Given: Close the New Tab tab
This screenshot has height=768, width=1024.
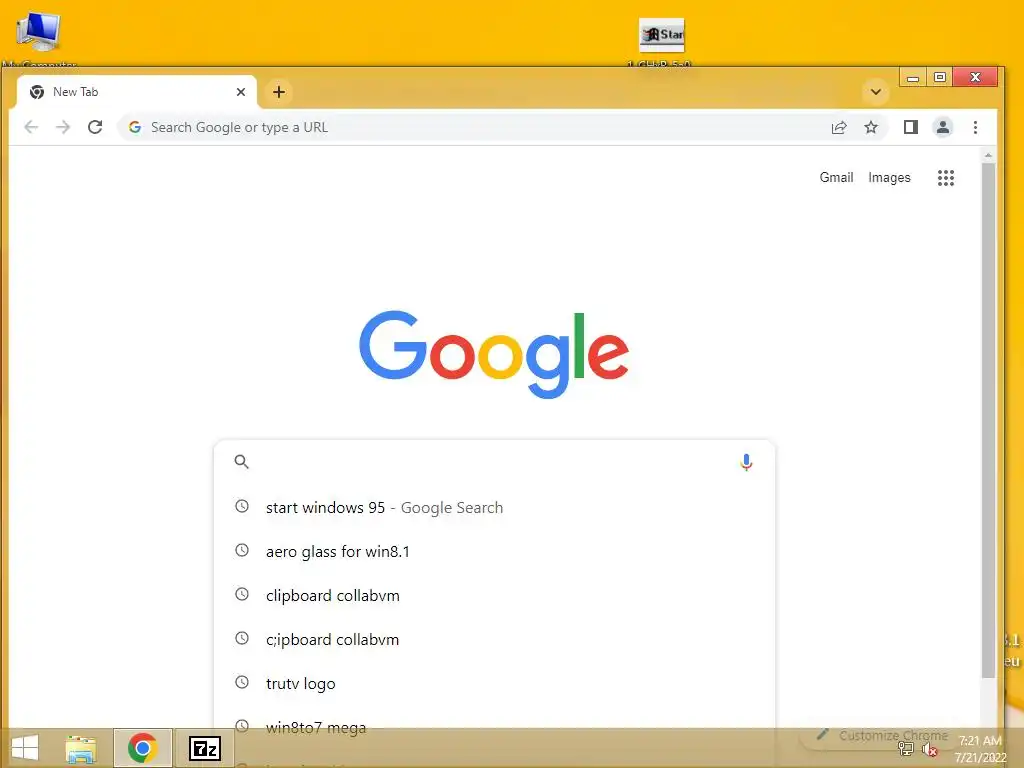Looking at the screenshot, I should (241, 92).
